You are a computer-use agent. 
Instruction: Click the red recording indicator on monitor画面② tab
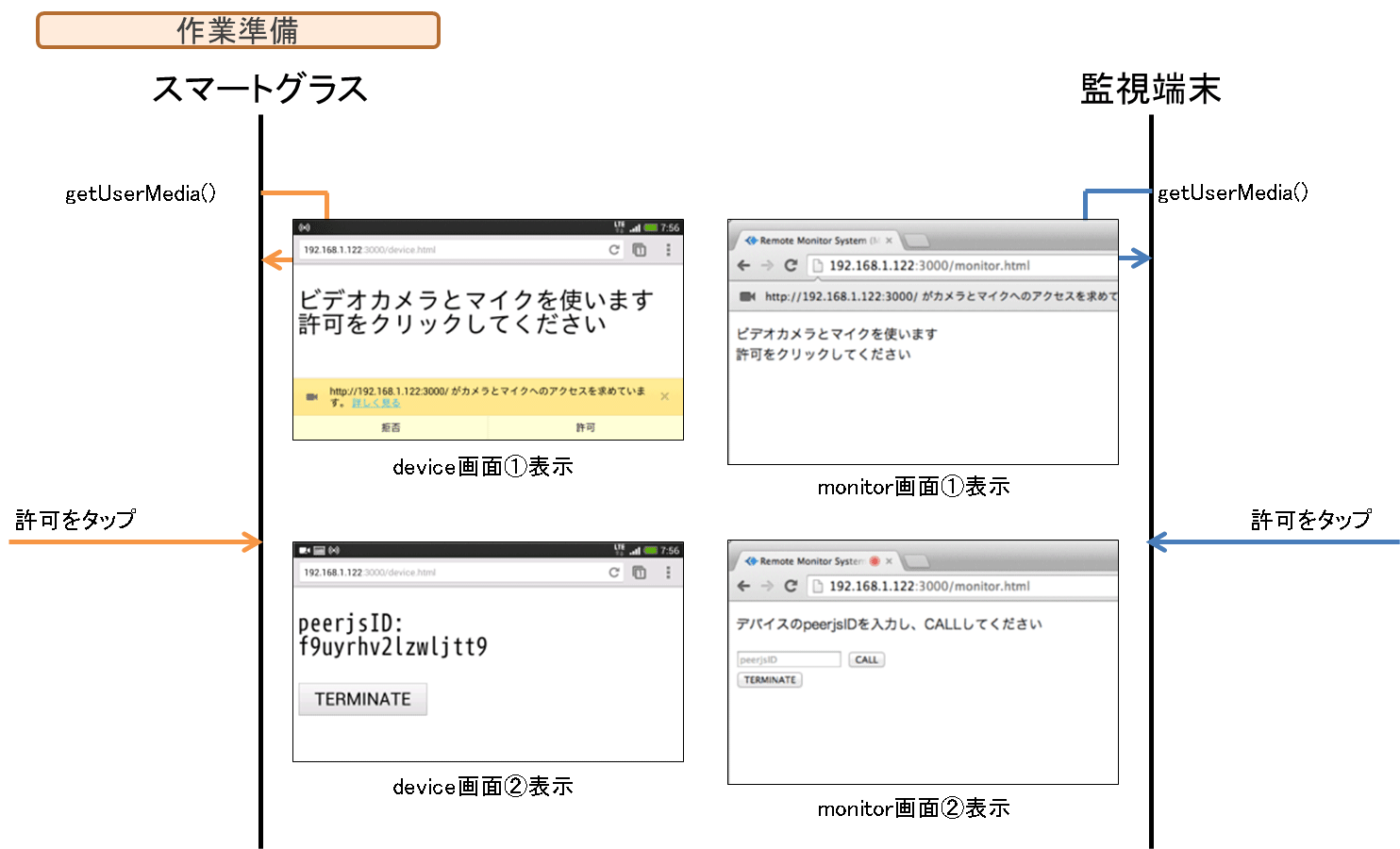pyautogui.click(x=875, y=561)
